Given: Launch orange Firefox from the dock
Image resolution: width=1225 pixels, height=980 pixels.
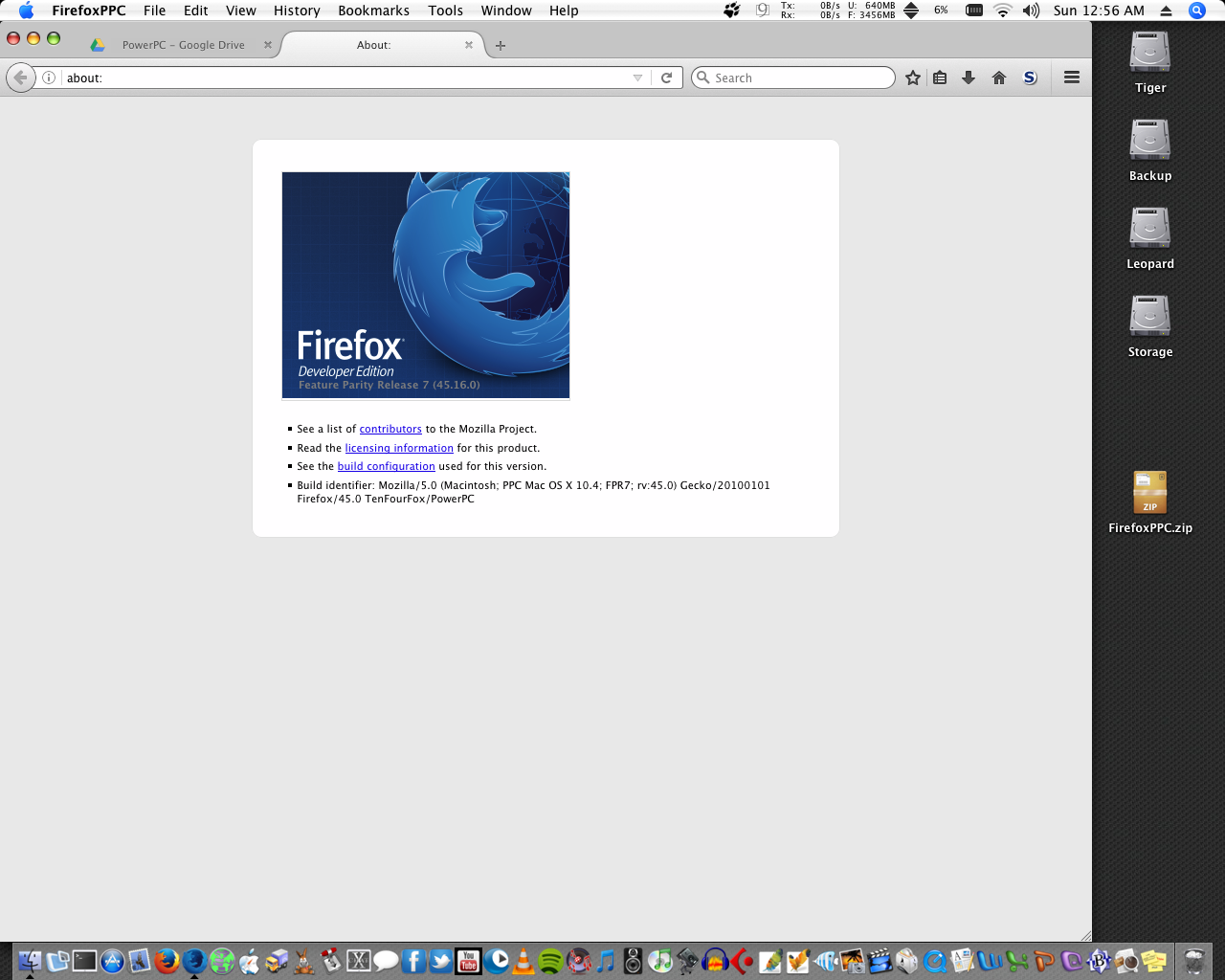Looking at the screenshot, I should tap(167, 961).
